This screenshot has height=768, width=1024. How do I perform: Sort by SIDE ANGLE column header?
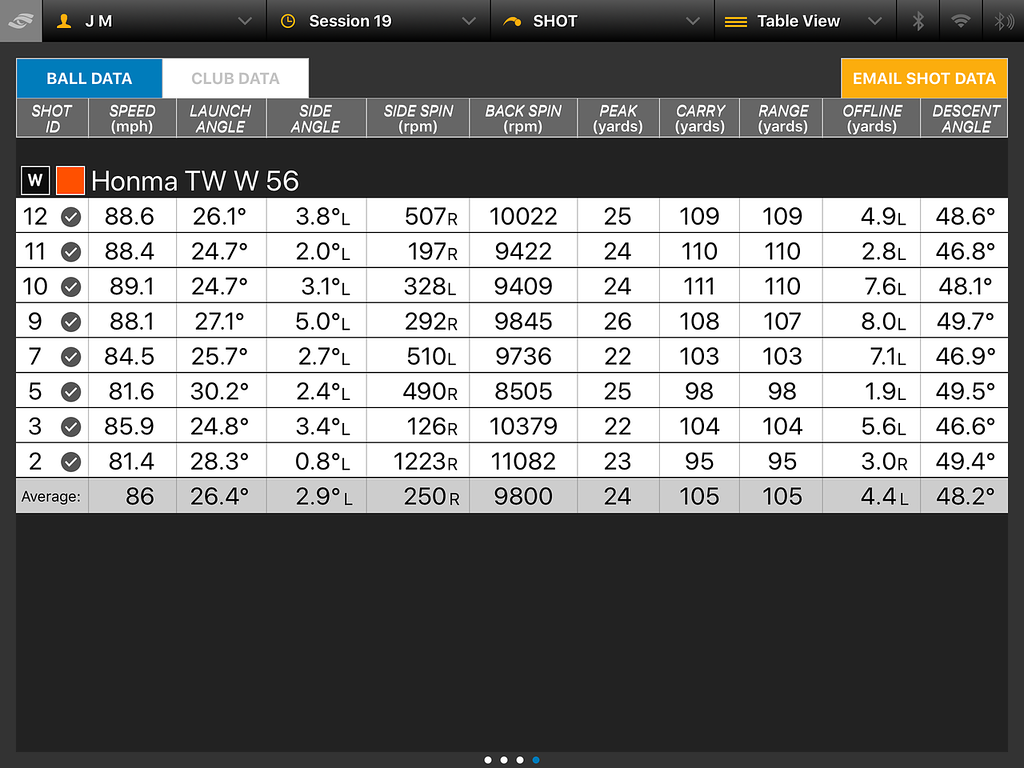click(x=316, y=118)
